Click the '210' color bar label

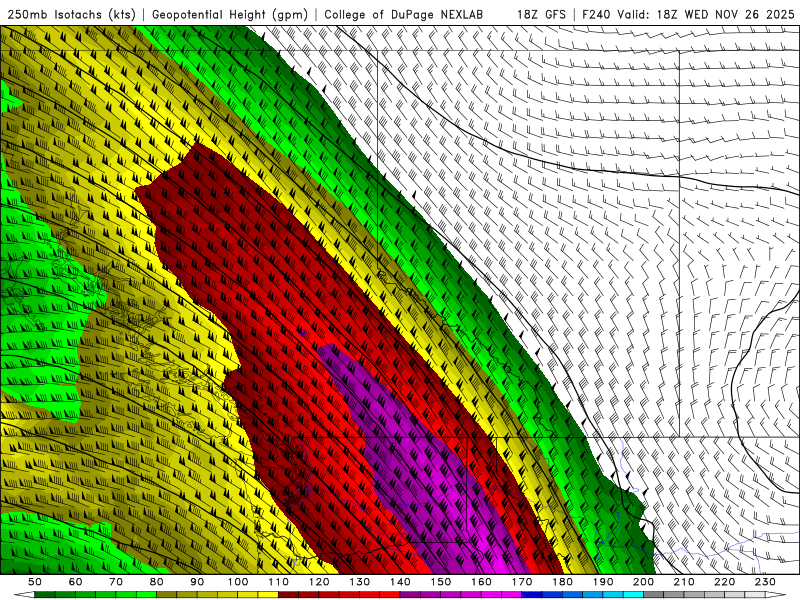(684, 582)
